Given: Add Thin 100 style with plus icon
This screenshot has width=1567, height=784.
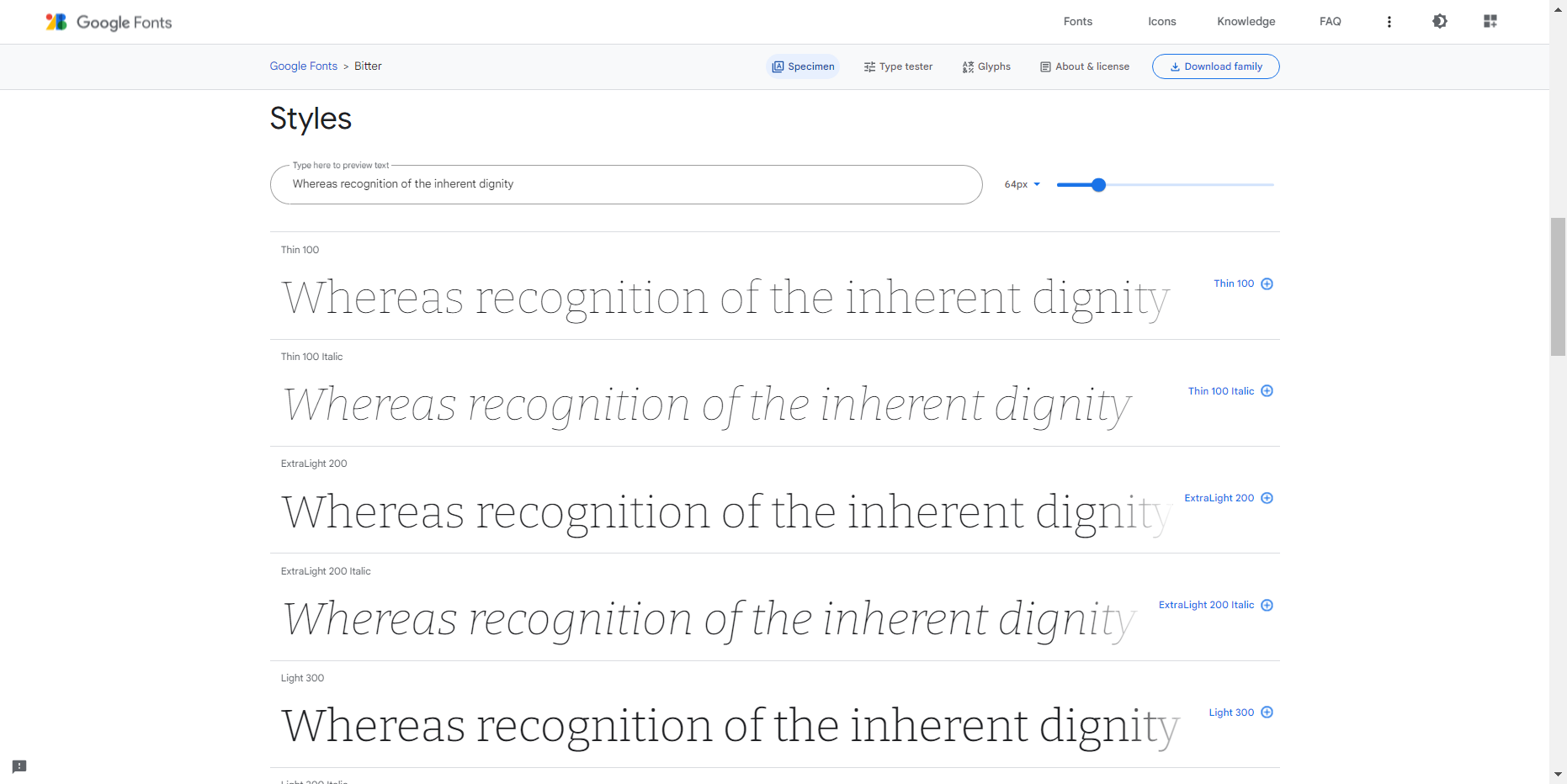Looking at the screenshot, I should 1267,284.
